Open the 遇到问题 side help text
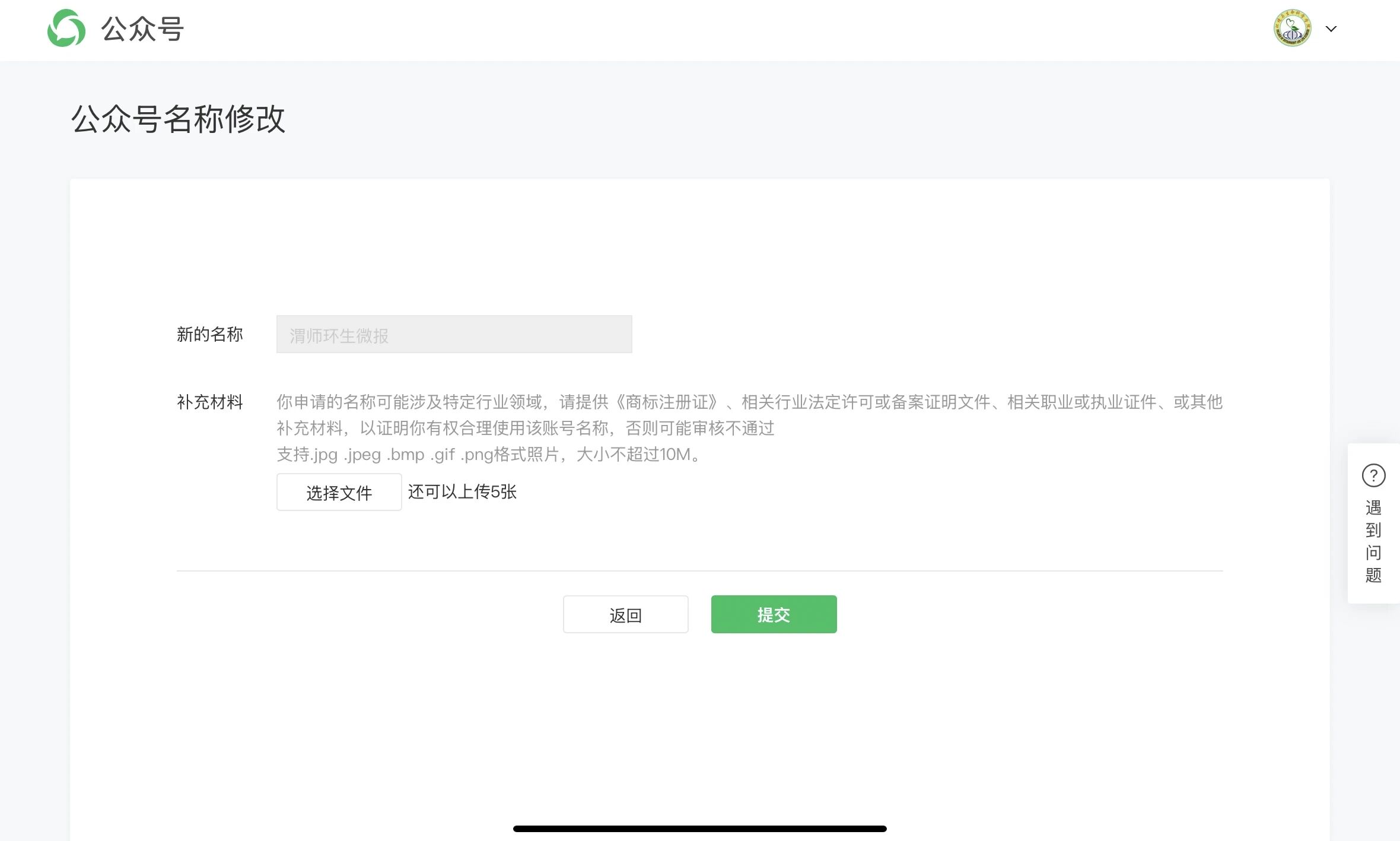1400x841 pixels. coord(1373,541)
